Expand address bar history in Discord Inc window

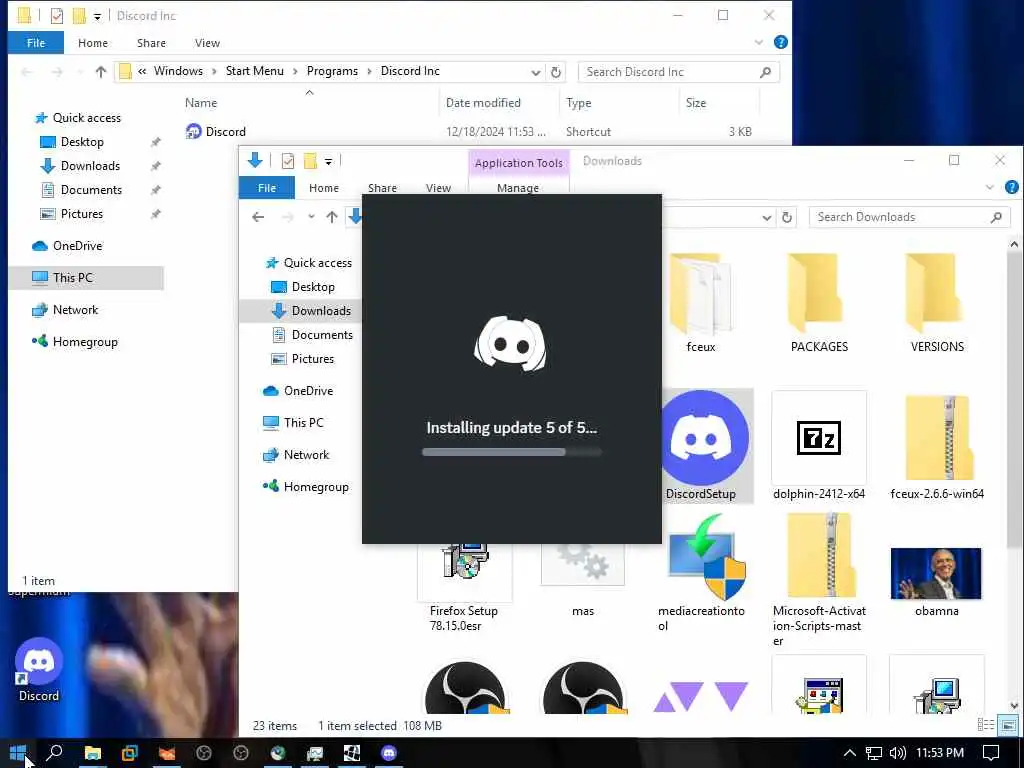coord(536,72)
